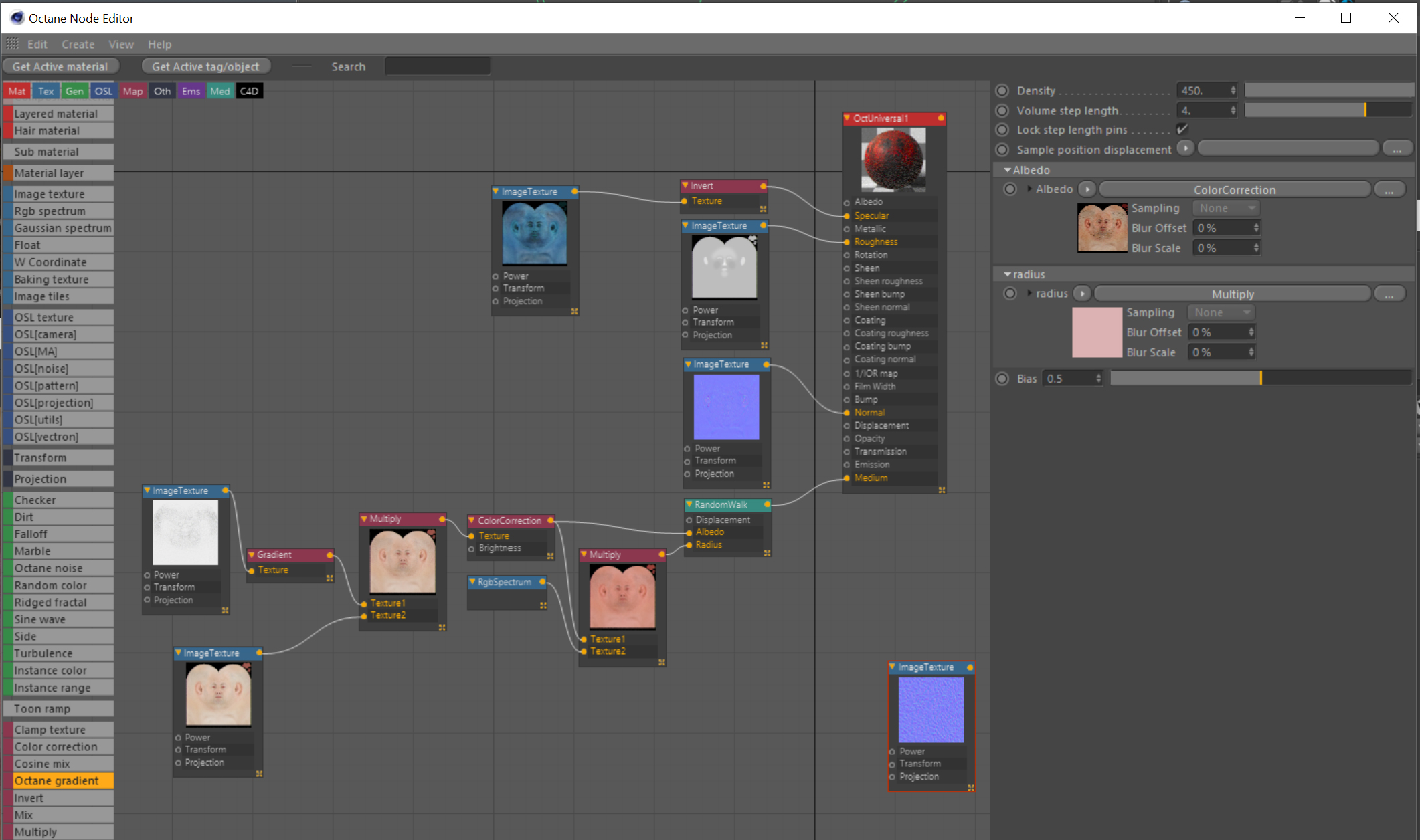The width and height of the screenshot is (1420, 840).
Task: Open the View menu
Action: 121,44
